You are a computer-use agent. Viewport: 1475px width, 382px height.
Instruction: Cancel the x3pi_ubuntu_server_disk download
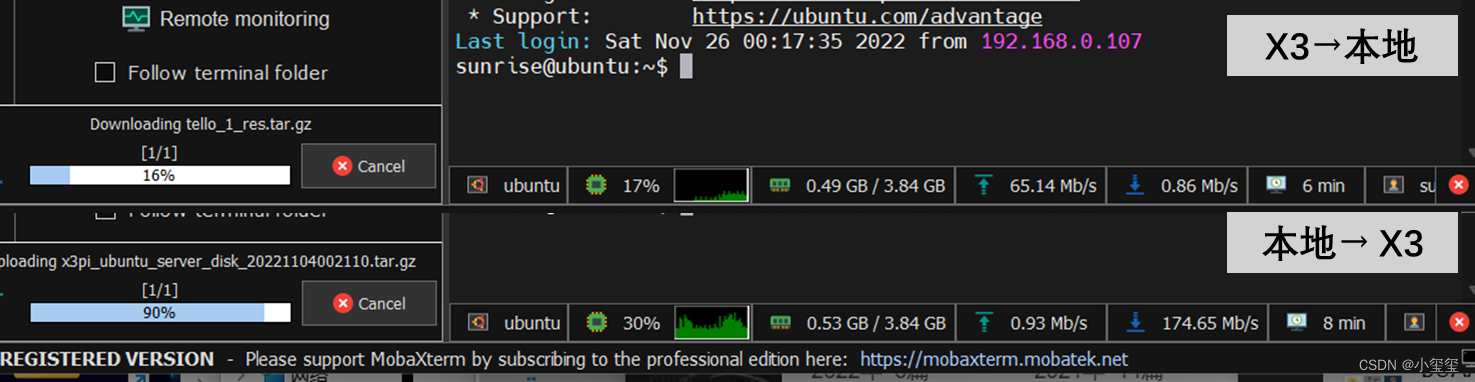pyautogui.click(x=368, y=303)
